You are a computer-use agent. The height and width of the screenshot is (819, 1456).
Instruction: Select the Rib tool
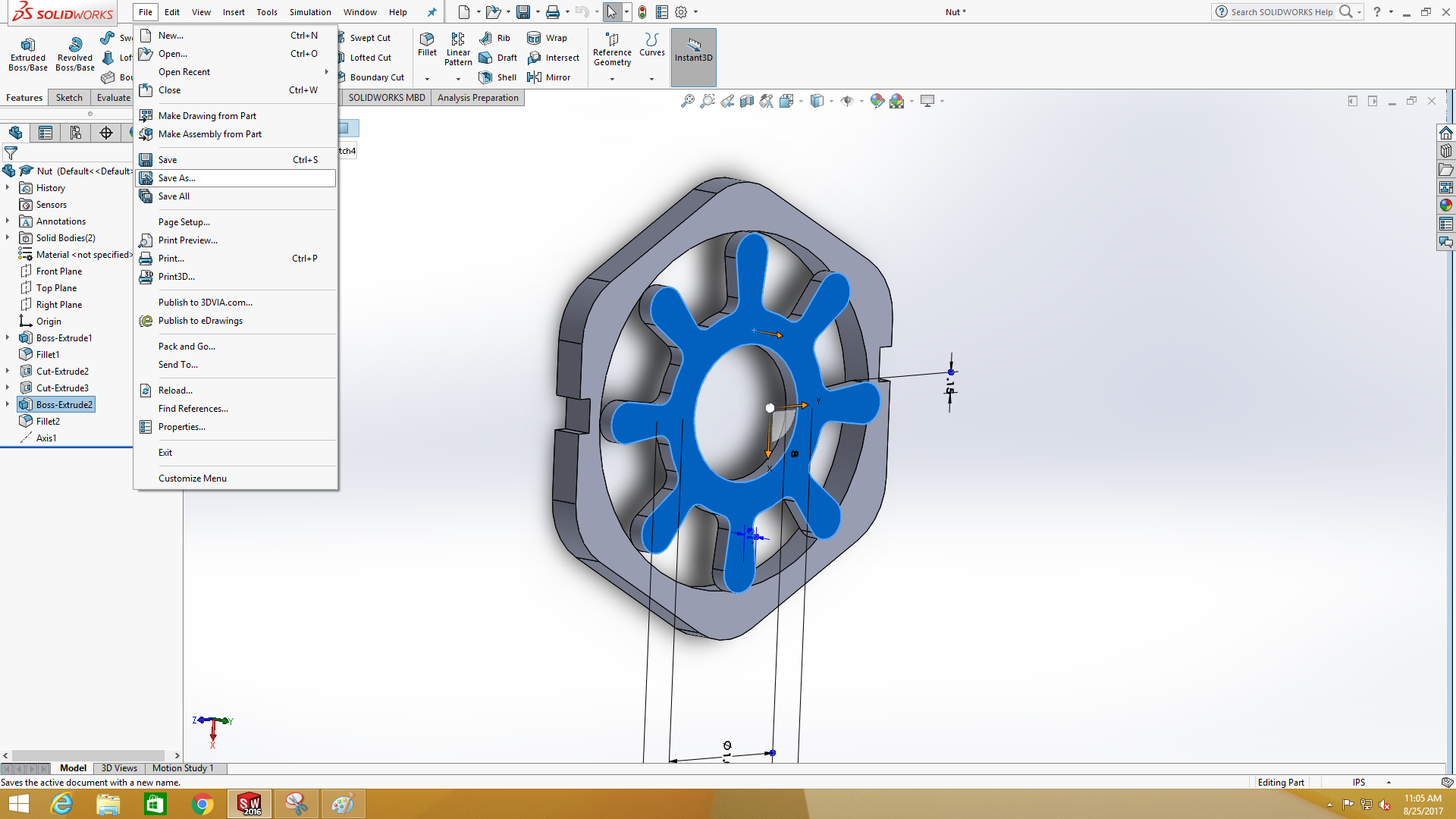pyautogui.click(x=494, y=38)
